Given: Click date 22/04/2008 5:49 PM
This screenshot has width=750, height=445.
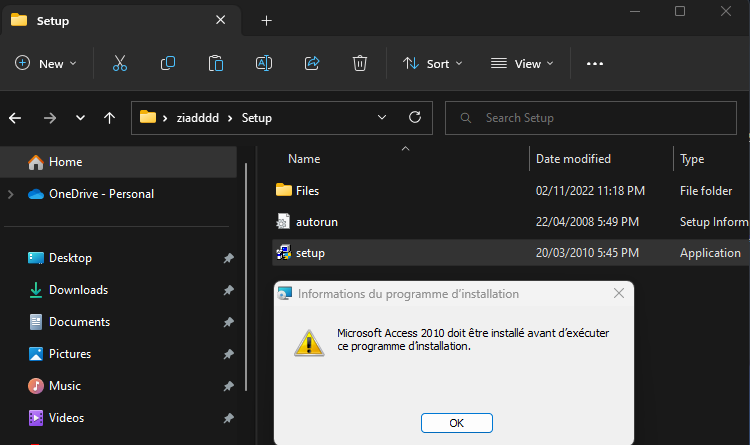Looking at the screenshot, I should point(587,222).
